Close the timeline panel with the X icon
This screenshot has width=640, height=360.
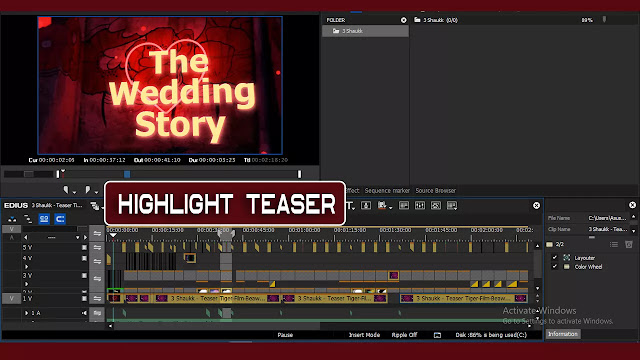click(536, 205)
